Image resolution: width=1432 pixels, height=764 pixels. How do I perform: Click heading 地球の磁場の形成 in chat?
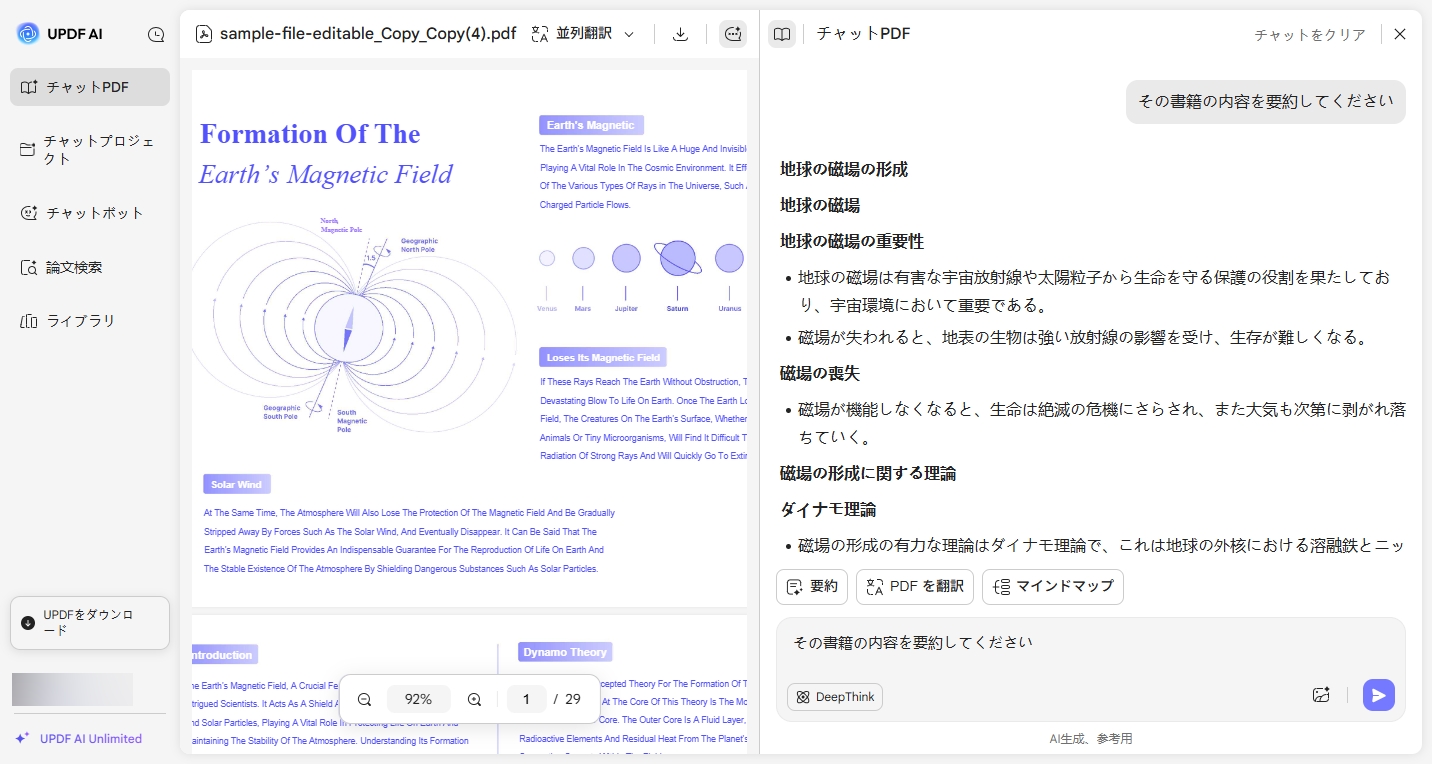[x=844, y=169]
